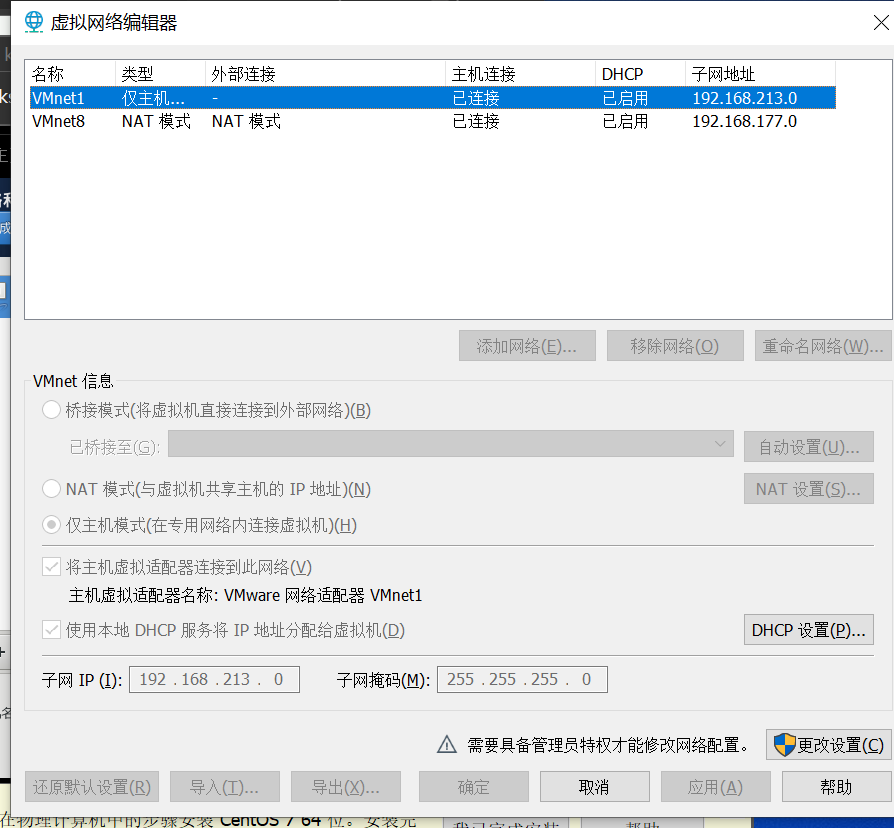
Task: Close the 虚拟网络编辑器 dialog
Action: click(x=881, y=23)
